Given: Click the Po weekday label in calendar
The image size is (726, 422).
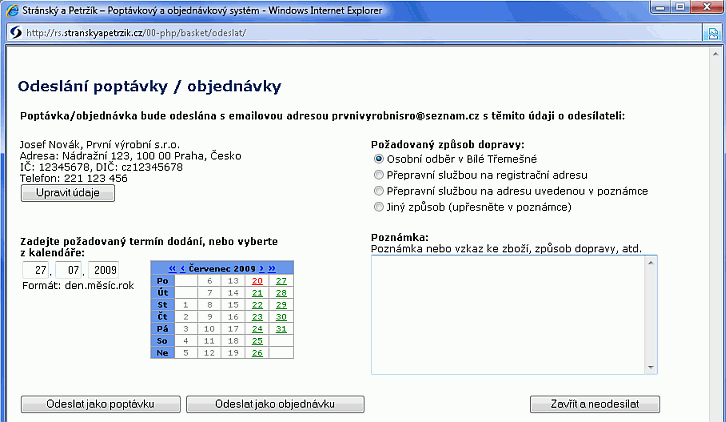Looking at the screenshot, I should tap(163, 281).
